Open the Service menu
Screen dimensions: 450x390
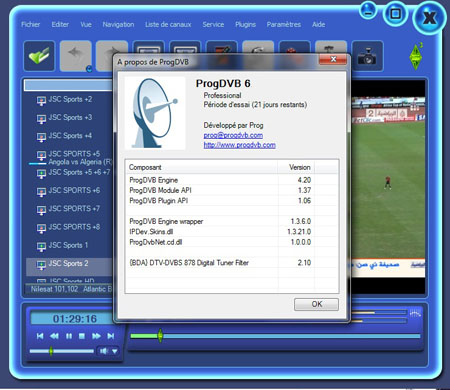coord(213,24)
